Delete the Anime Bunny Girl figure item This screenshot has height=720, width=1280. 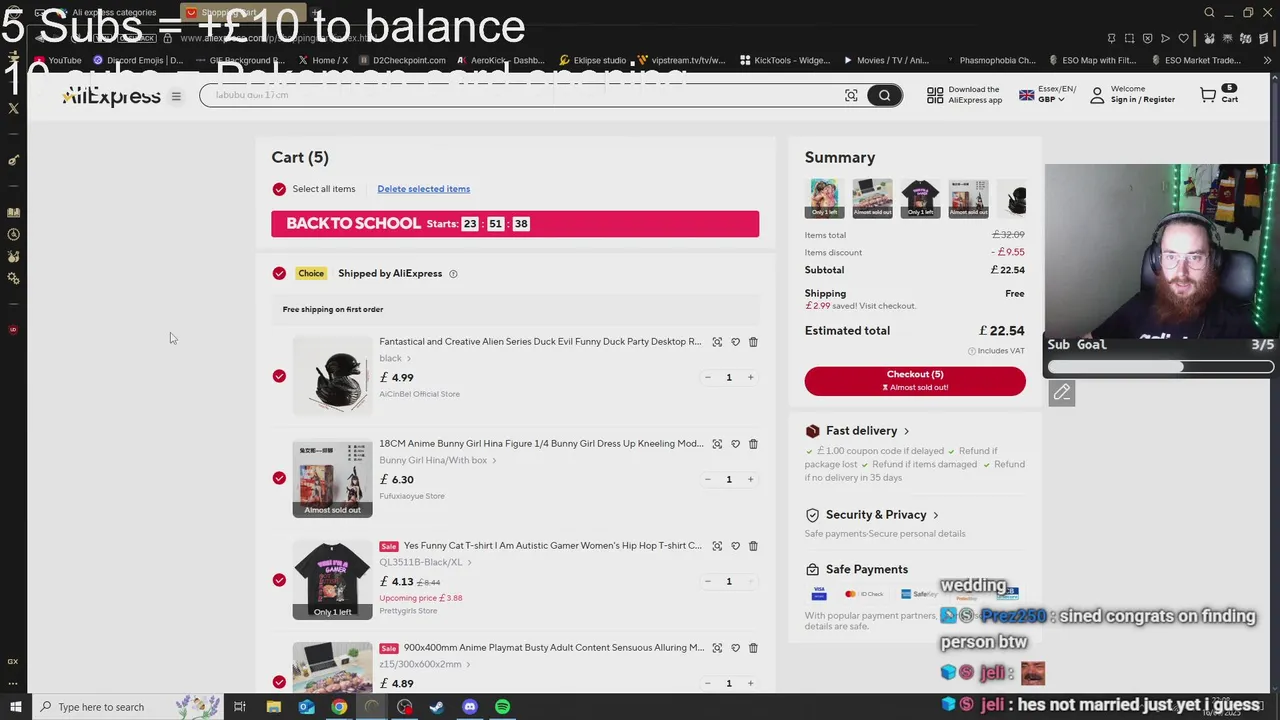point(753,444)
